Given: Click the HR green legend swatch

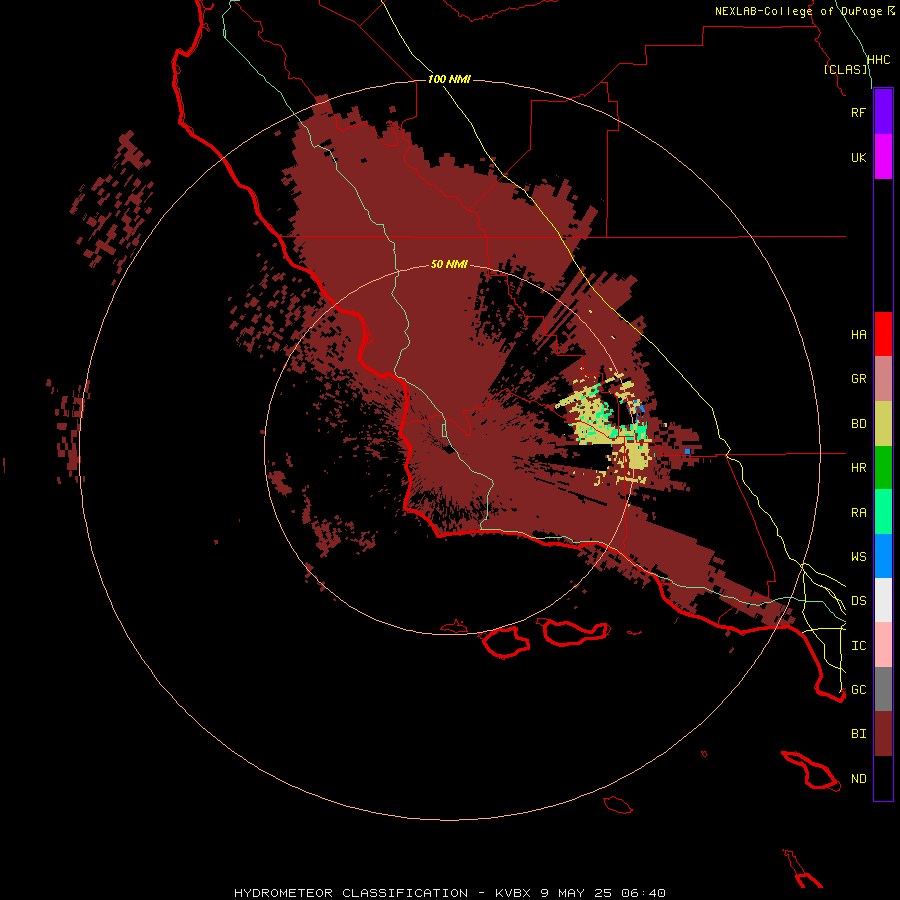Looking at the screenshot, I should click(x=883, y=468).
